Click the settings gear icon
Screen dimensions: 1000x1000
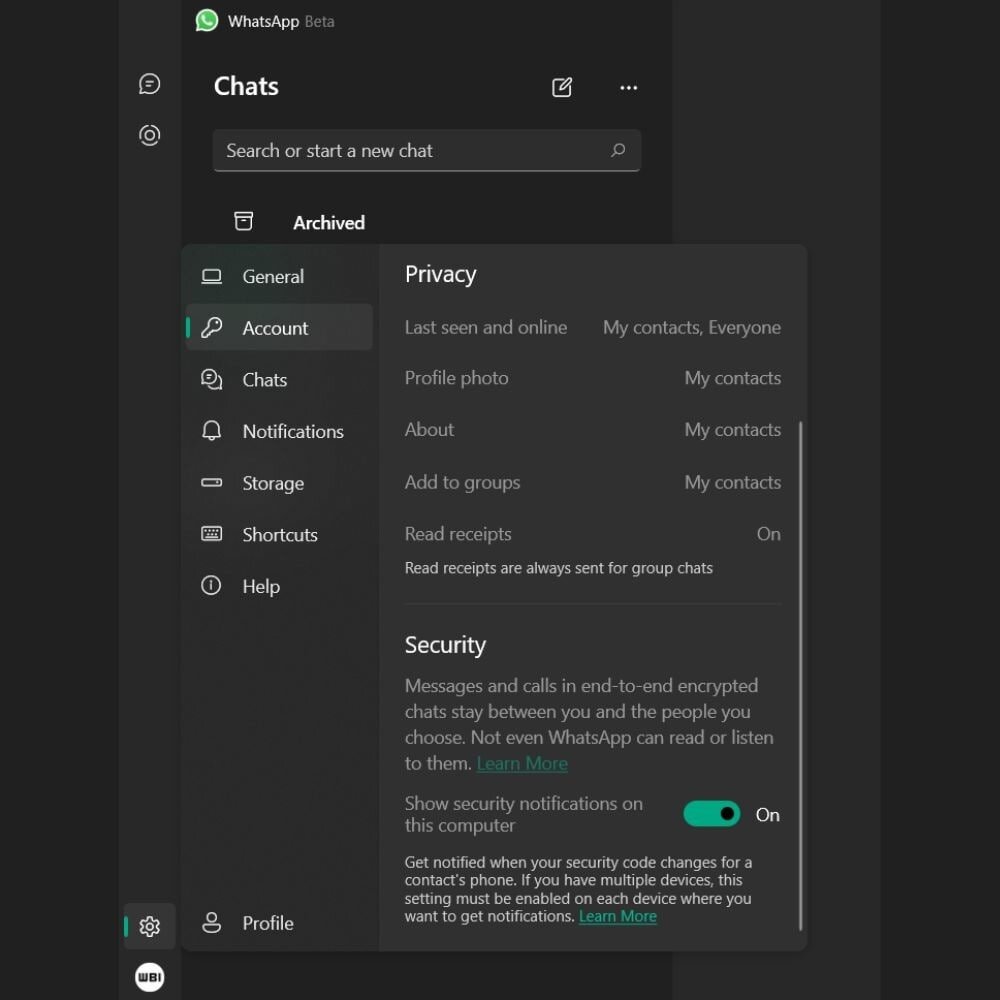(x=150, y=926)
